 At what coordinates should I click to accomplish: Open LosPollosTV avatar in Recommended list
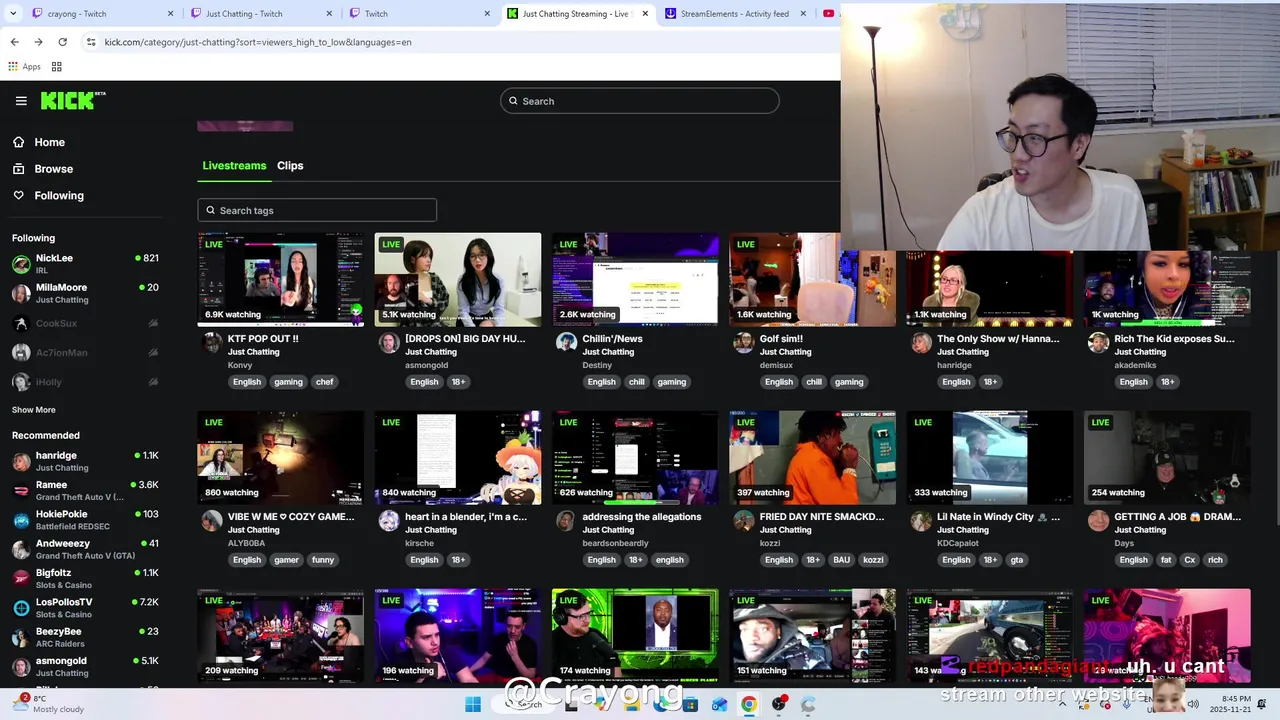21,608
